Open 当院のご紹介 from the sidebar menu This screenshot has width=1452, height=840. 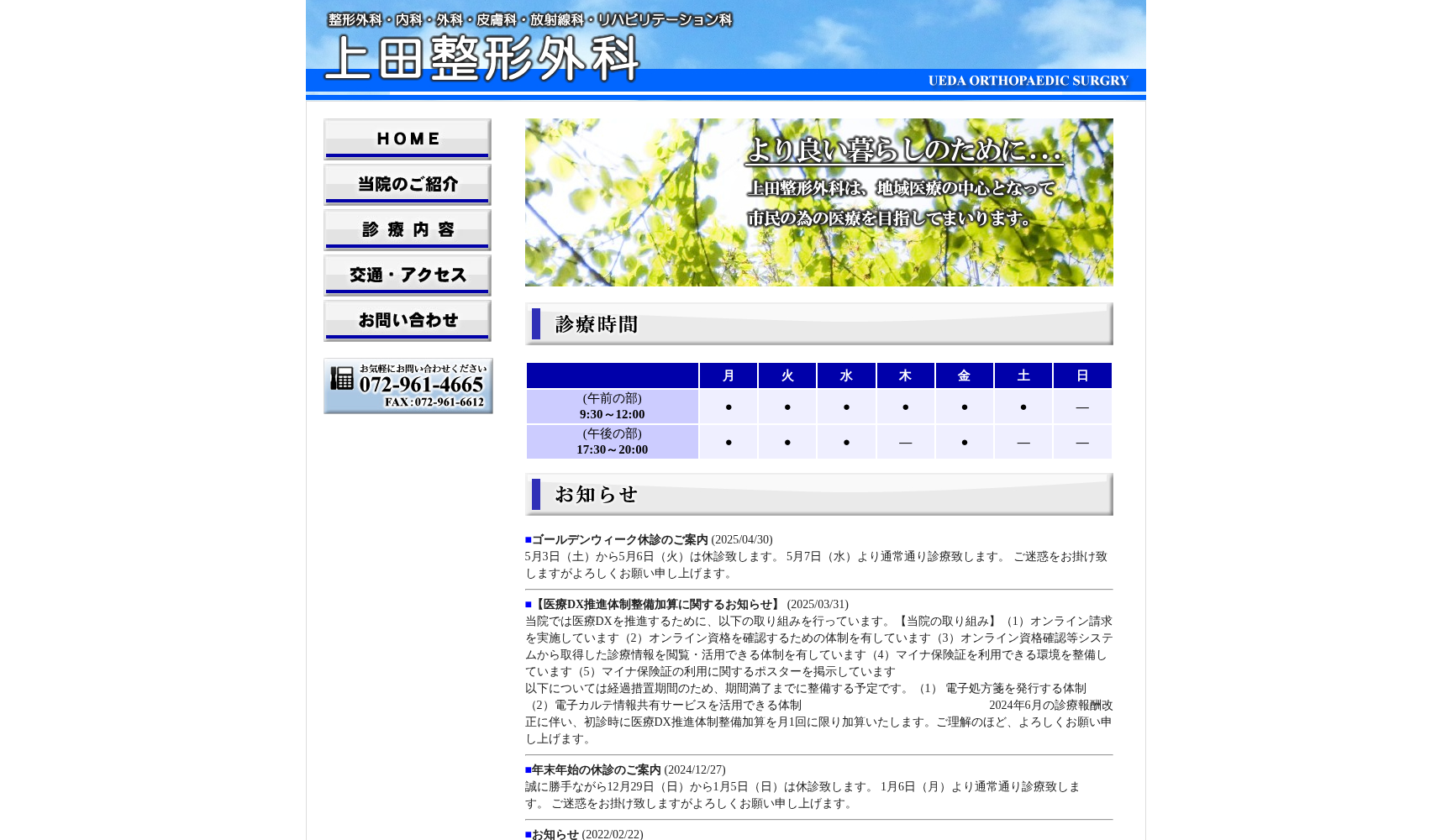(x=407, y=184)
